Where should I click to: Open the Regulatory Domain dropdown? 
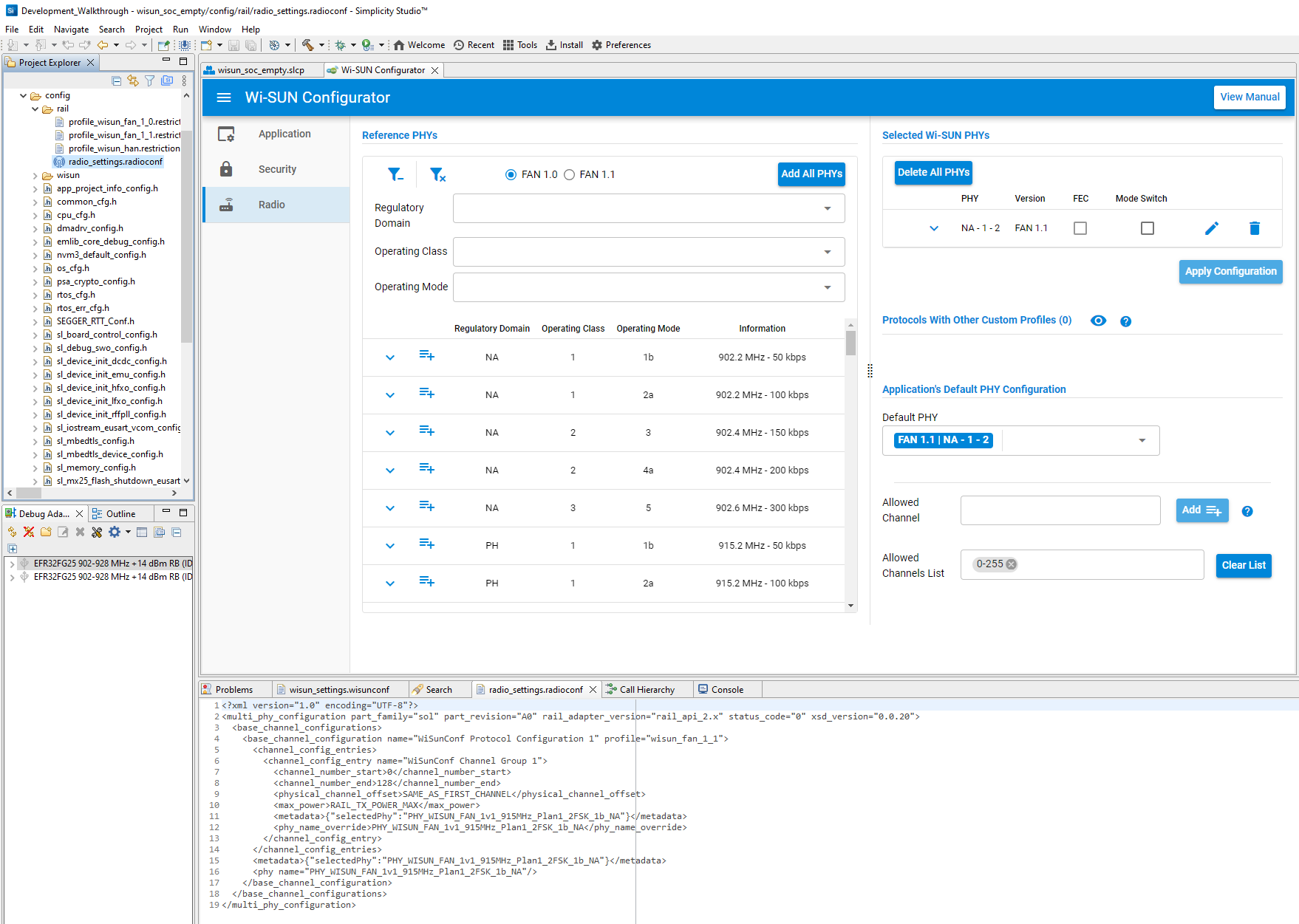coord(648,208)
